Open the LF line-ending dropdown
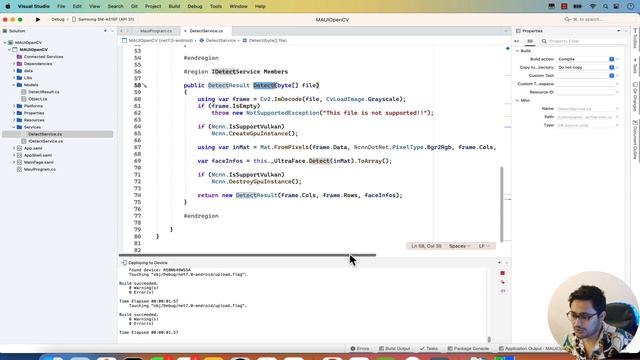The width and height of the screenshot is (640, 360). click(x=484, y=246)
